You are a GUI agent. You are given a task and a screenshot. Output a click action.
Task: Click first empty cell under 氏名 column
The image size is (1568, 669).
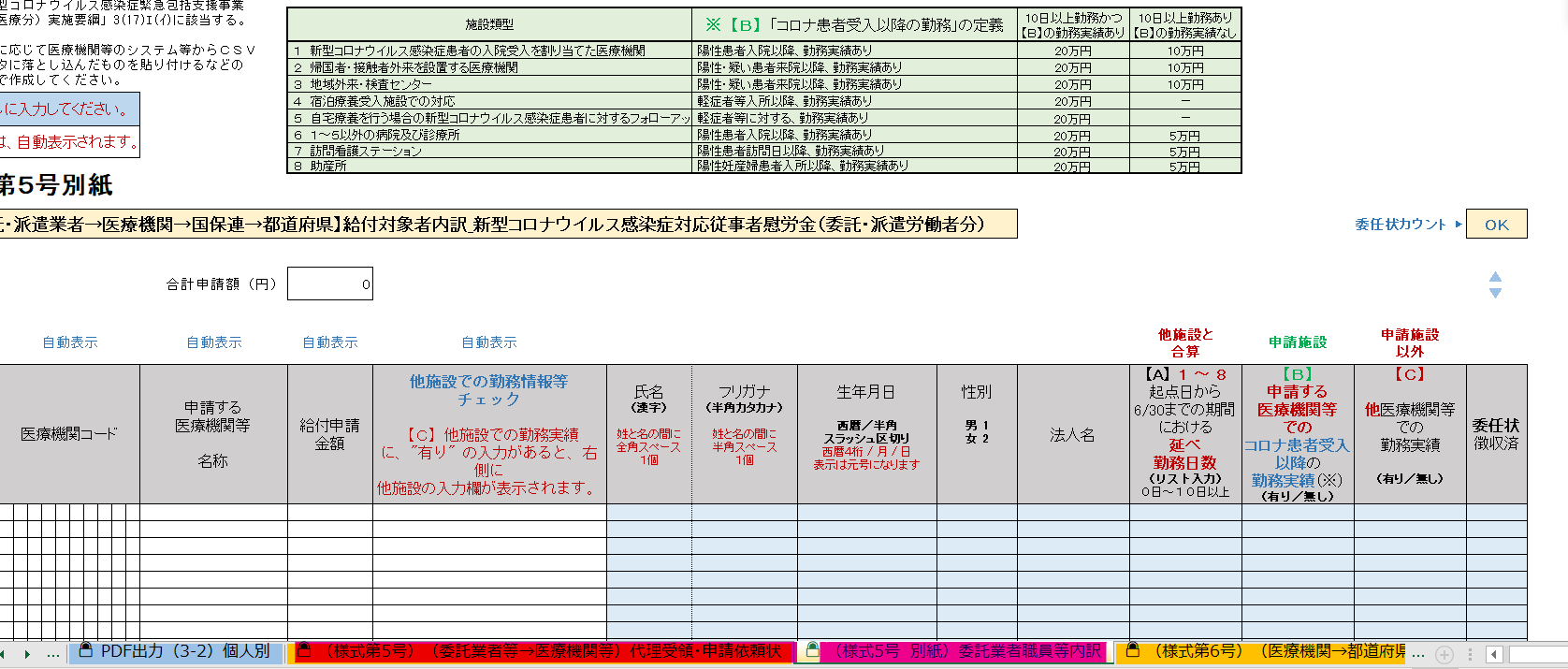pos(649,512)
